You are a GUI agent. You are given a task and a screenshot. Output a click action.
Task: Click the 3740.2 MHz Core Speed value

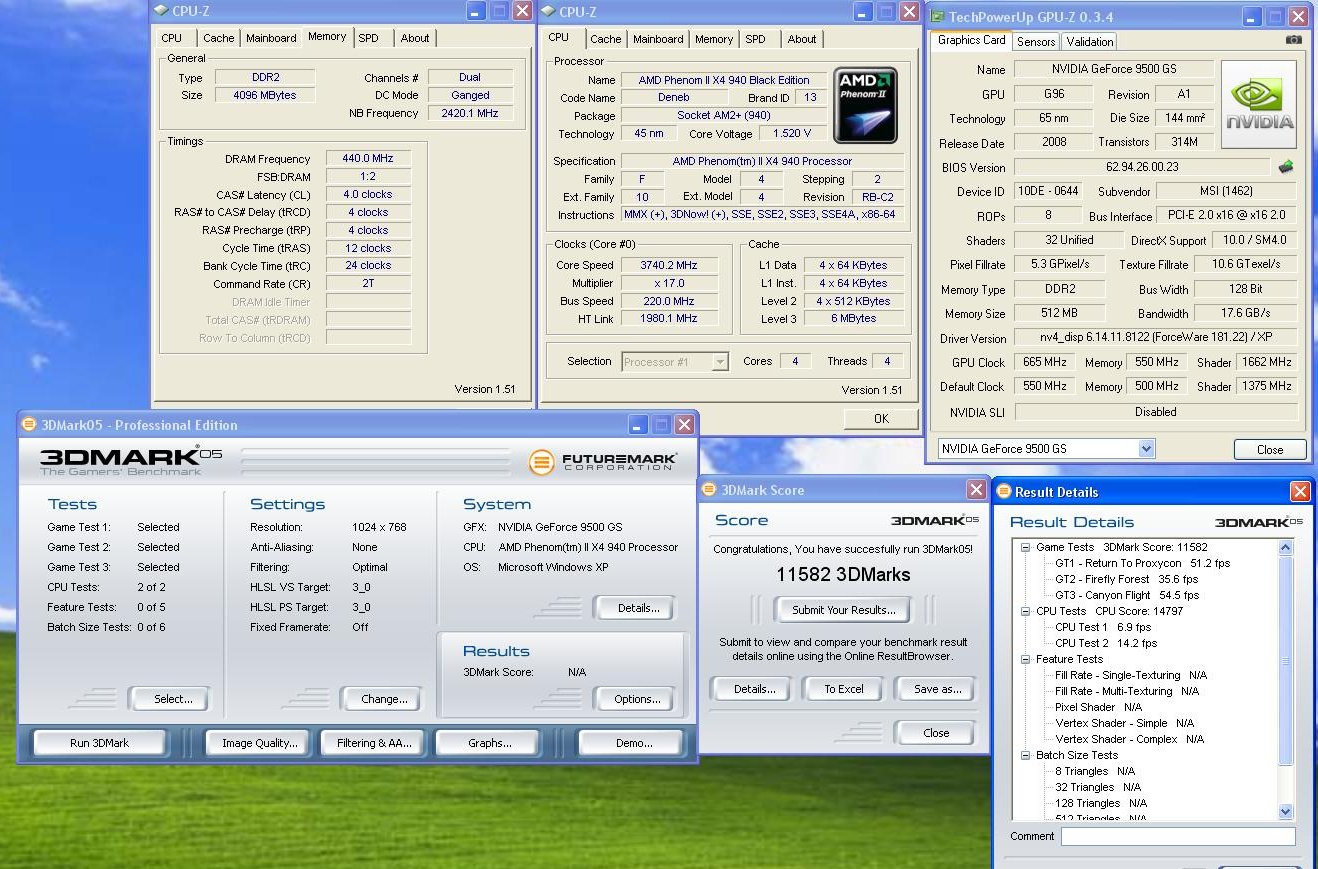click(669, 265)
